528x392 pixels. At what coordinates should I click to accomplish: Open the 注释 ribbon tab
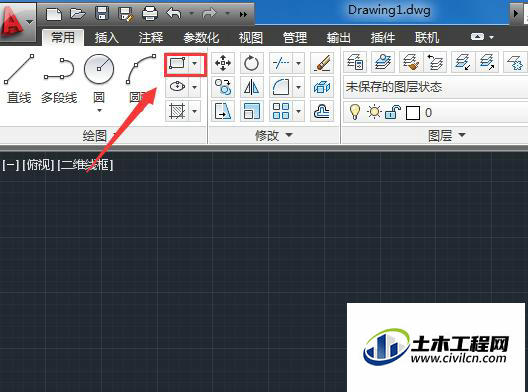(x=151, y=38)
